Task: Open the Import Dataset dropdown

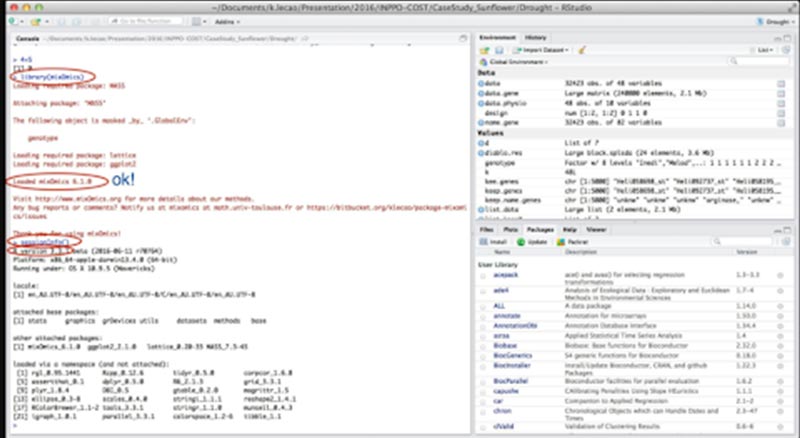Action: coord(541,50)
